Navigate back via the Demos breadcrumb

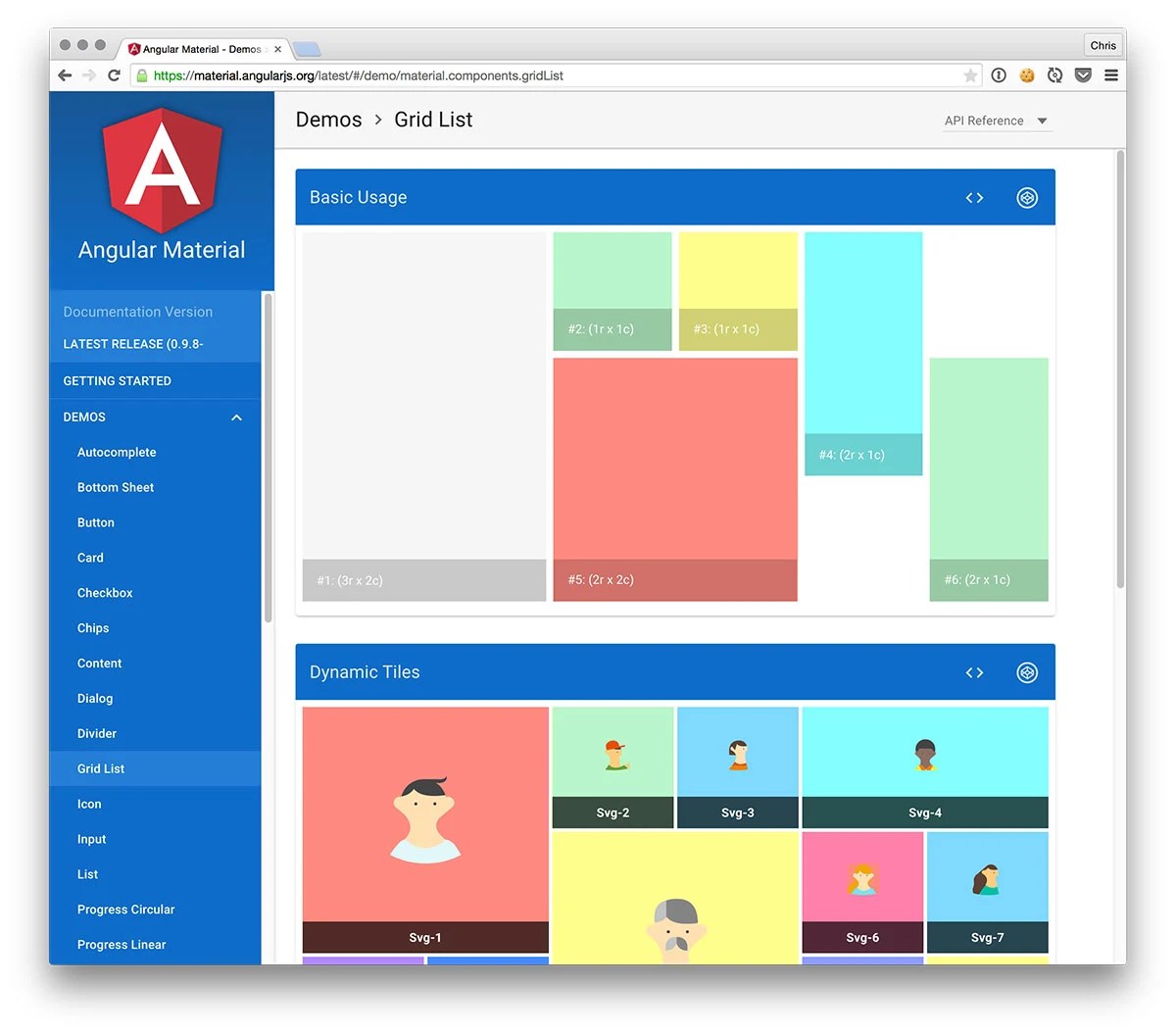tap(328, 119)
